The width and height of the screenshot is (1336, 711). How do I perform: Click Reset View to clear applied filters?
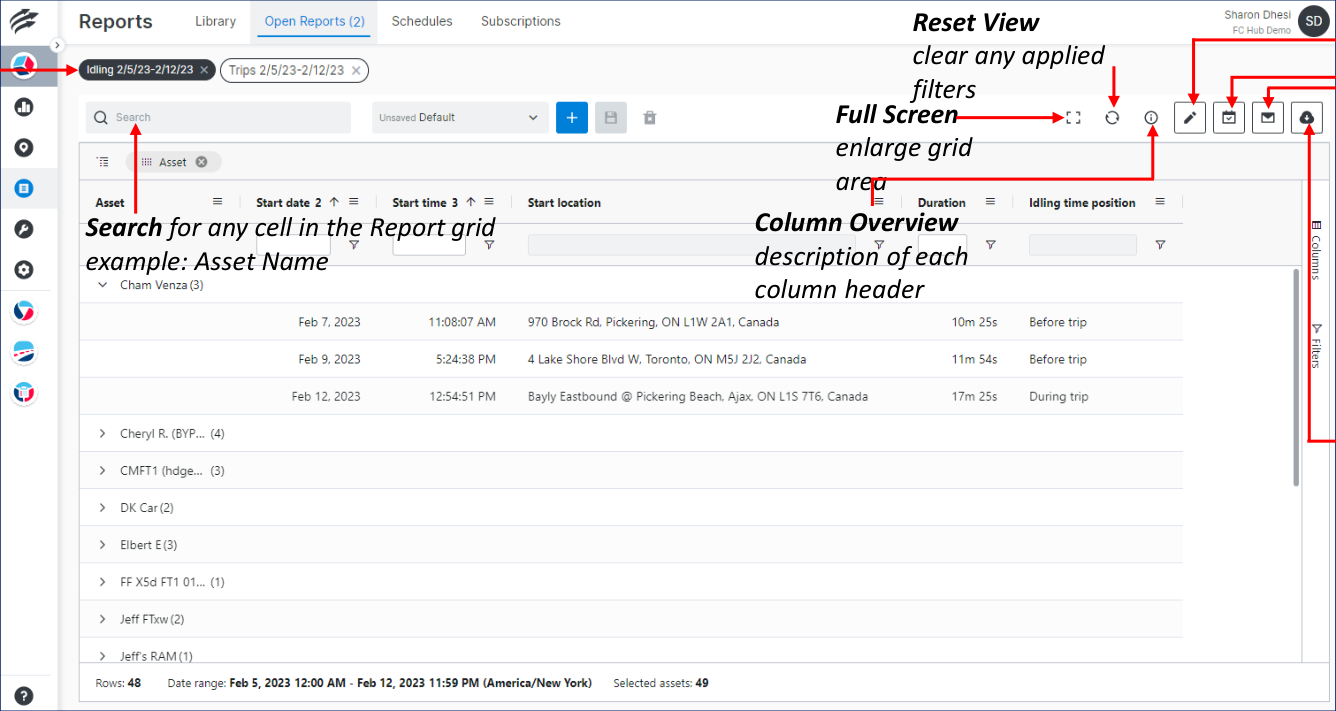point(1112,117)
